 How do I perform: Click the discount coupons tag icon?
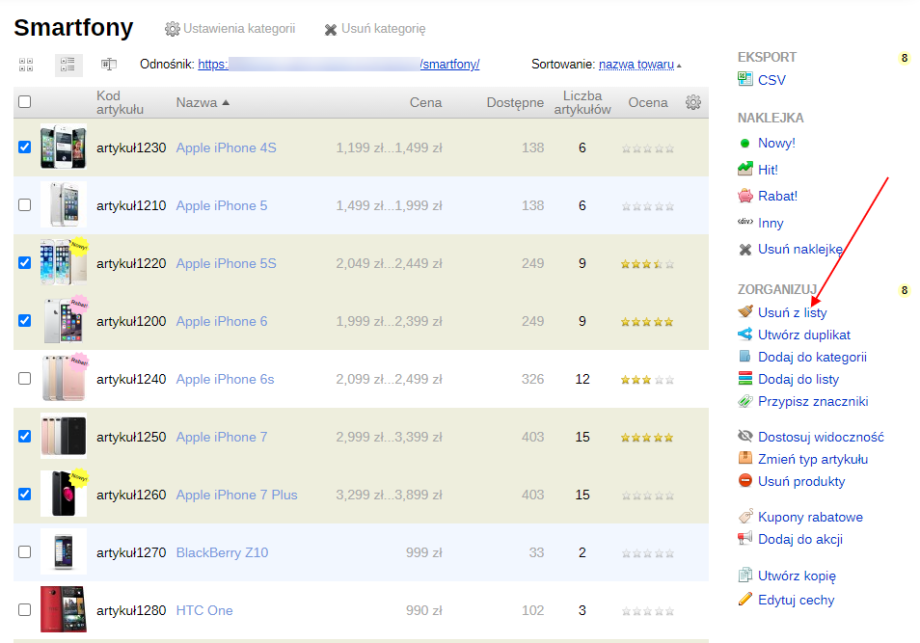pos(745,516)
